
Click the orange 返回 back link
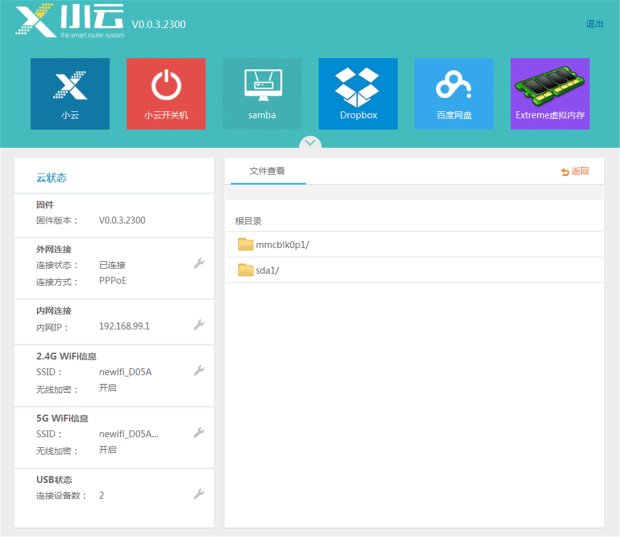coord(575,171)
